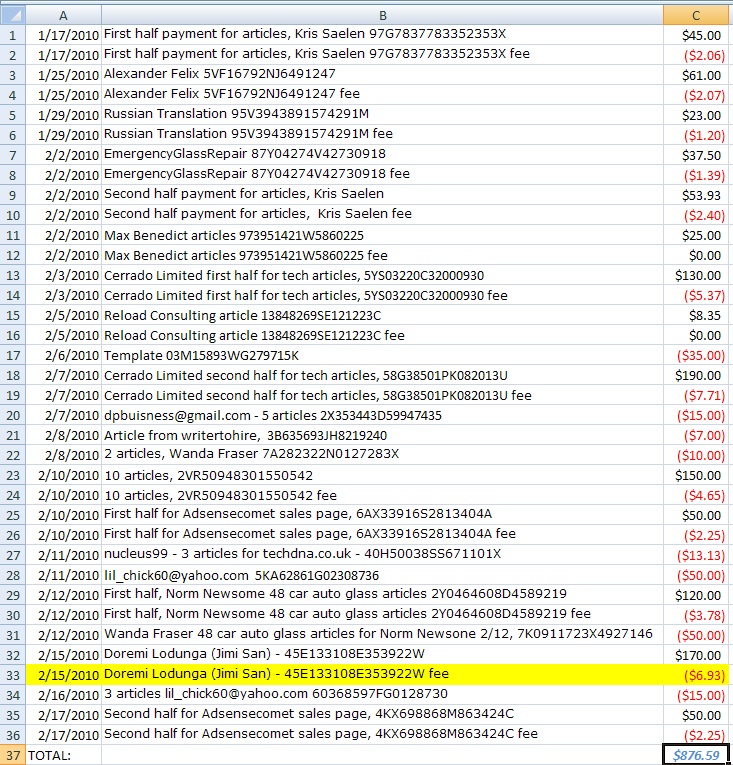The width and height of the screenshot is (733, 765).
Task: Select the highlighted column C header
Action: point(696,14)
